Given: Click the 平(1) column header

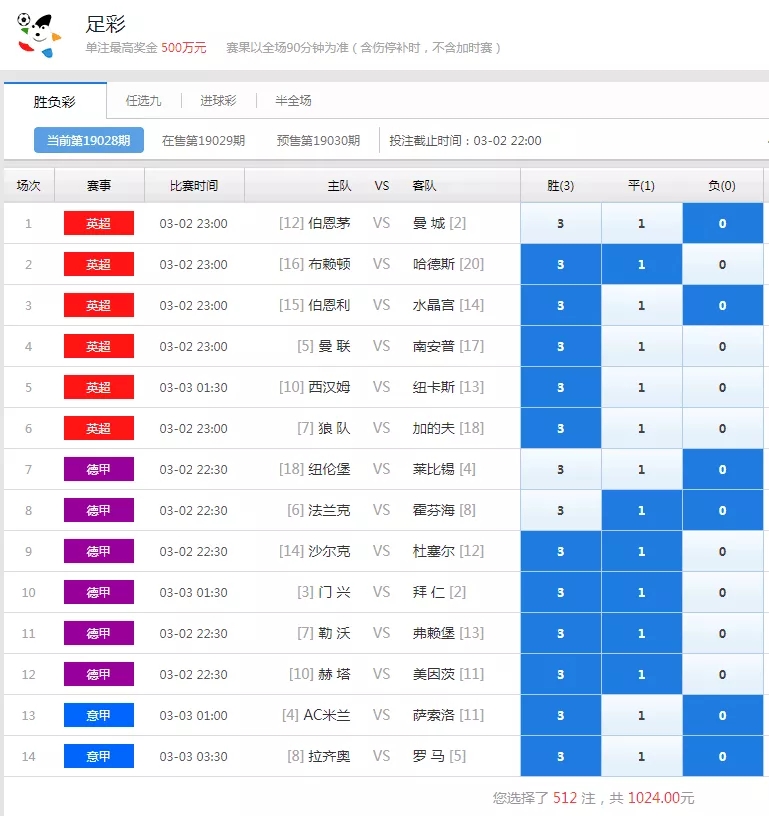Looking at the screenshot, I should [642, 186].
